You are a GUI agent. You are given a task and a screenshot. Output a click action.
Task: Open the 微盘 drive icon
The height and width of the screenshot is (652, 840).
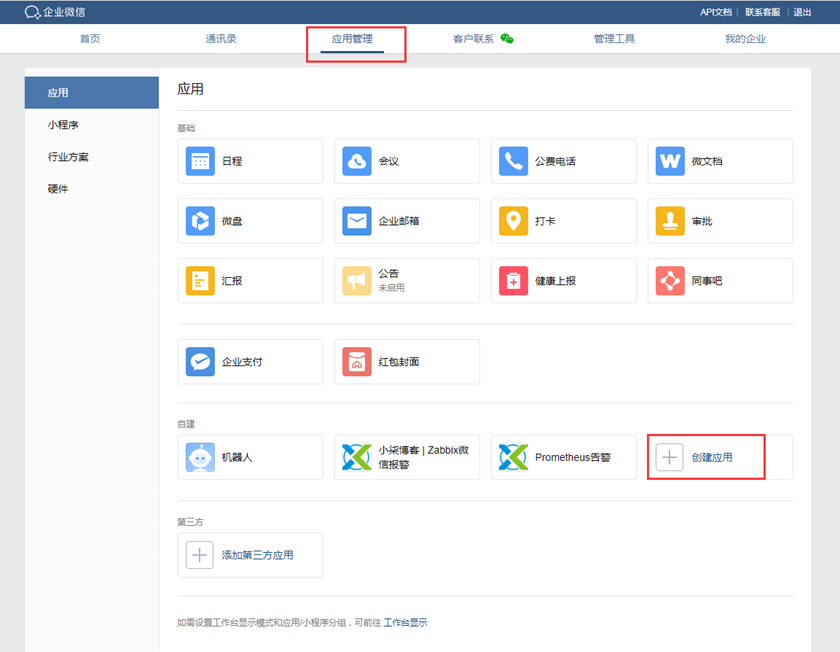201,221
